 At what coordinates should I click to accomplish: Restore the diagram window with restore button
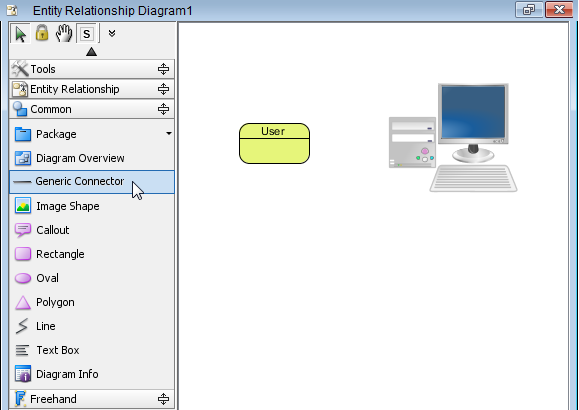tap(529, 9)
